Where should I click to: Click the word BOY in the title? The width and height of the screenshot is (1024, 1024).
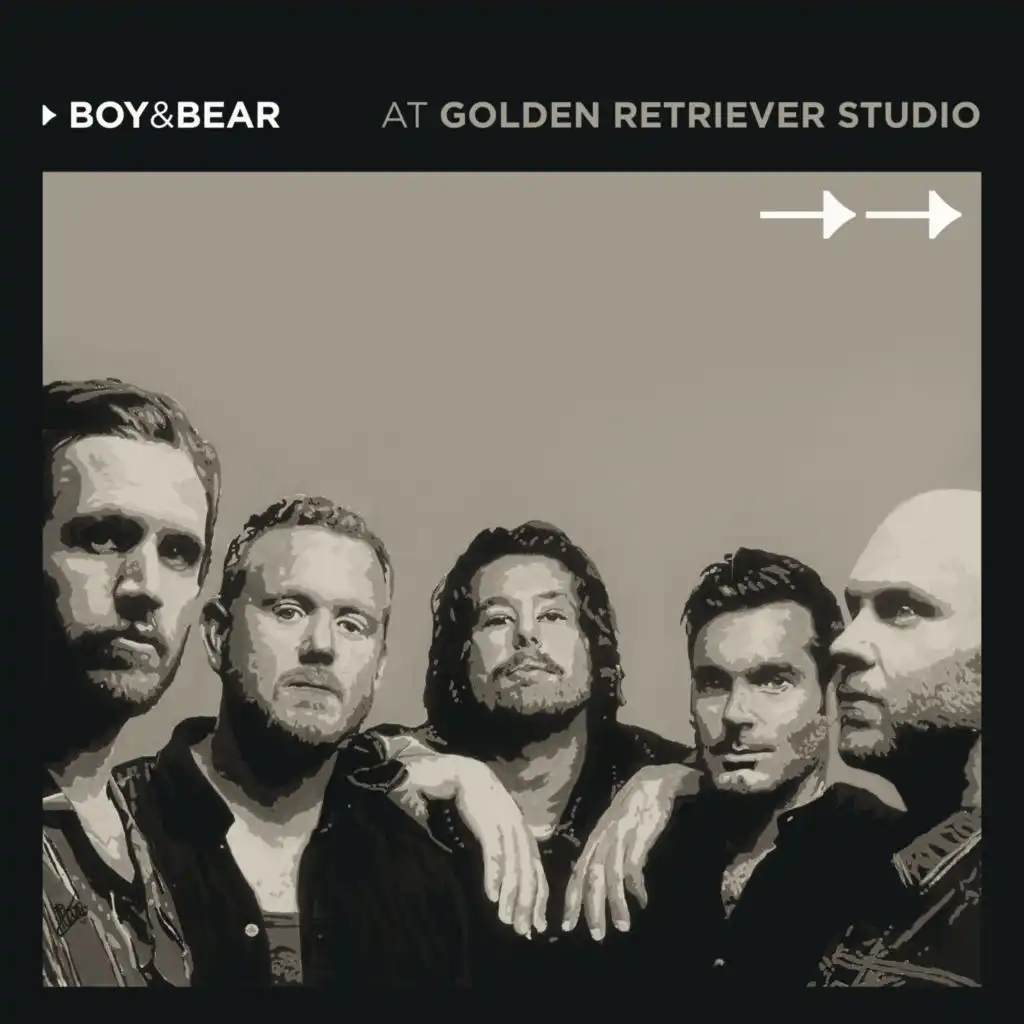(110, 116)
